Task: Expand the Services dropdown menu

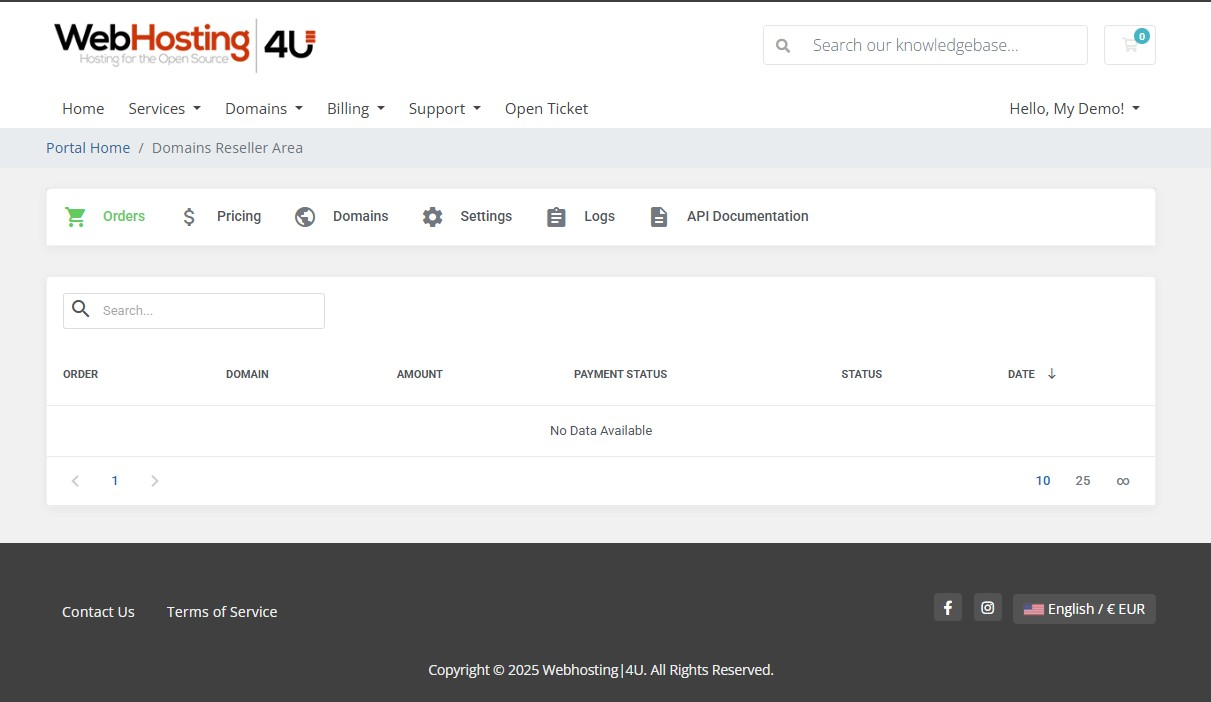Action: tap(165, 108)
